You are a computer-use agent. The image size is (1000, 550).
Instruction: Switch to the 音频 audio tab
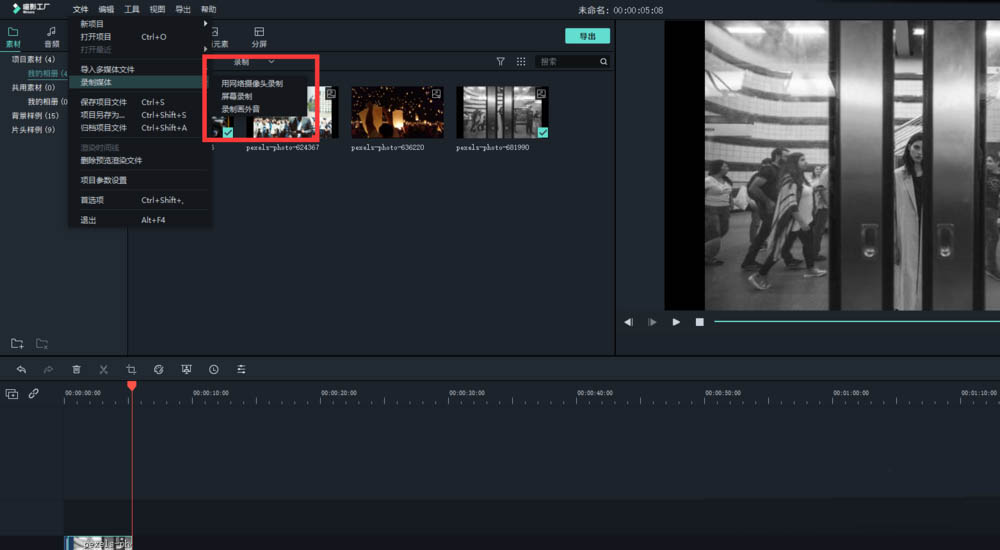pos(52,37)
